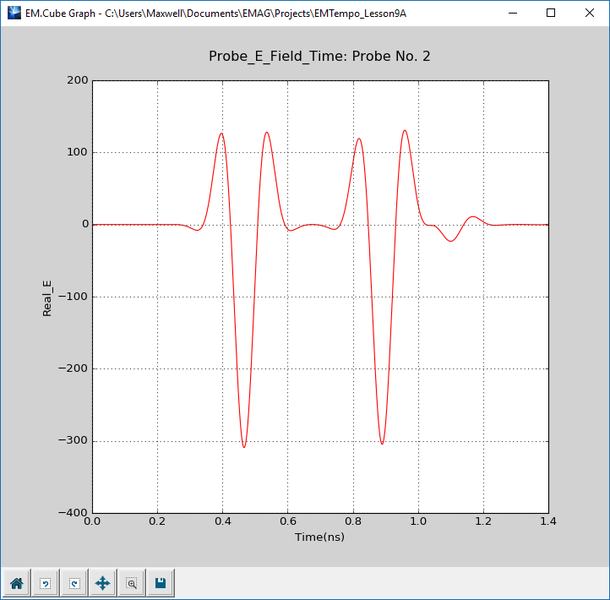610x600 pixels.
Task: Click the 'Real_E' y-axis label
Action: coord(47,297)
